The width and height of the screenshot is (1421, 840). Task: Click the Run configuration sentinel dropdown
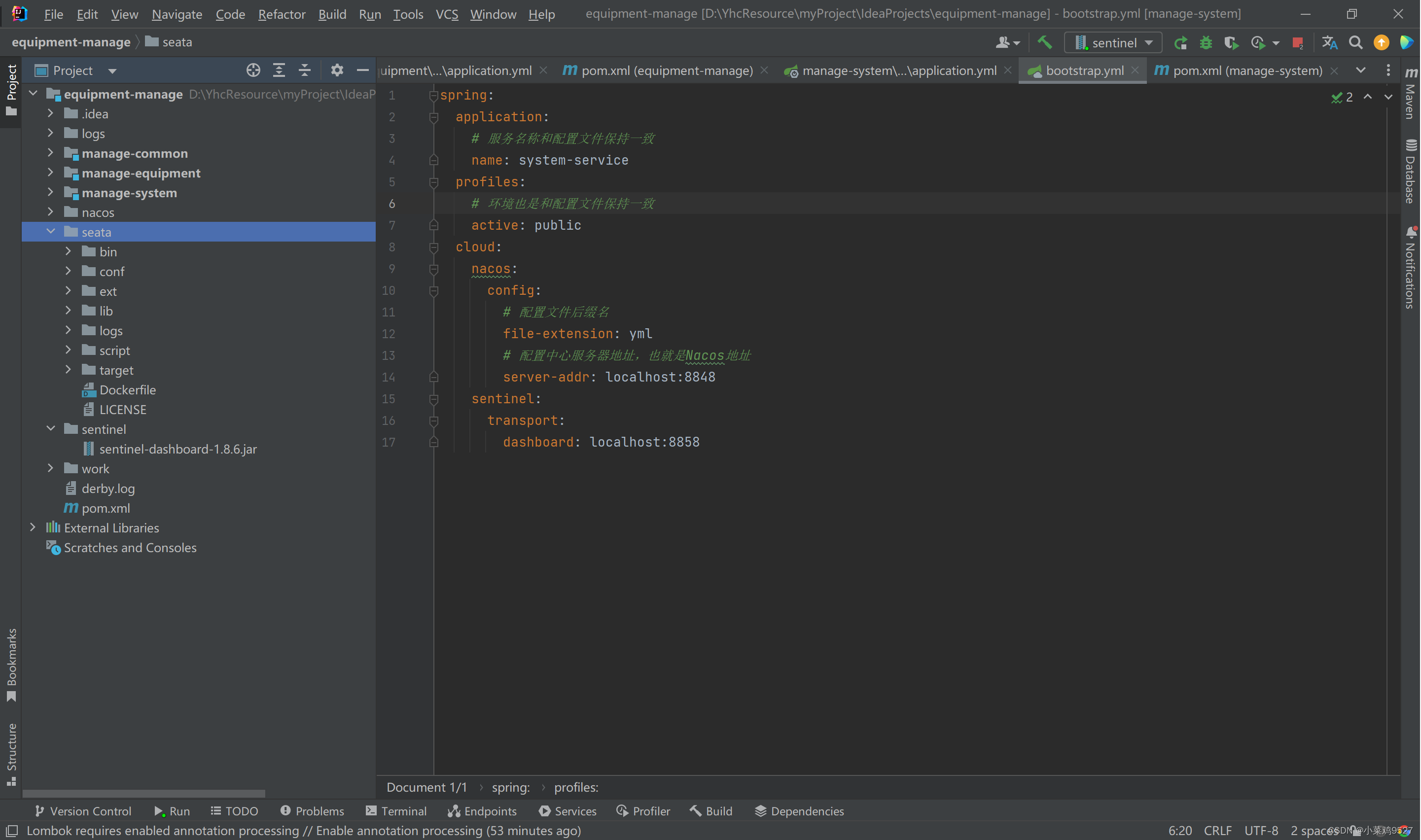click(x=1113, y=42)
